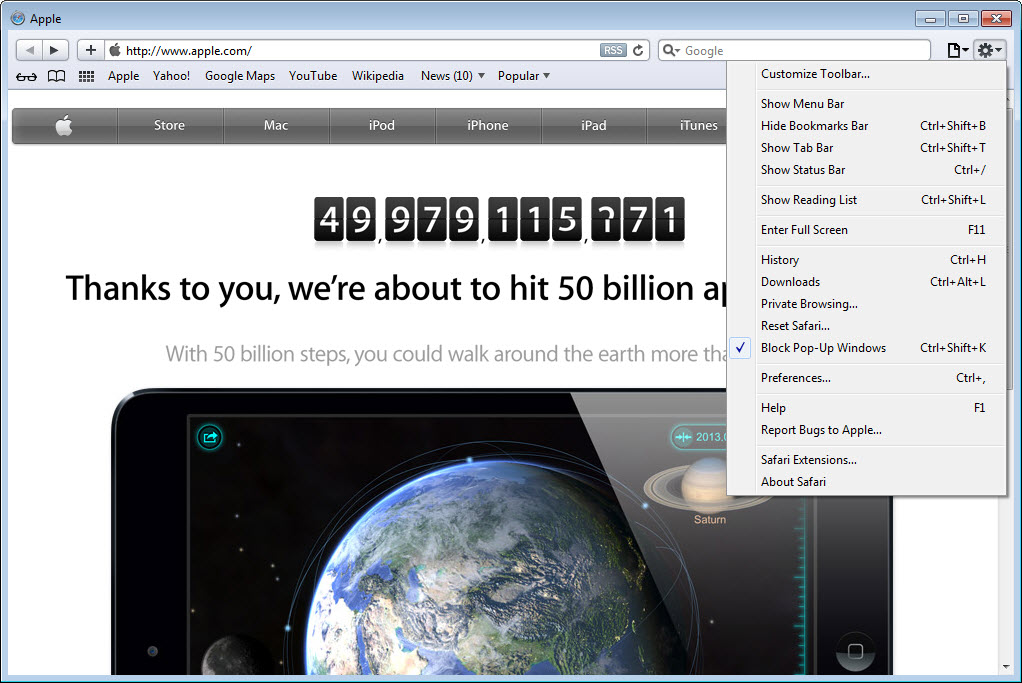Open Safari Extensions... menu item
Screen dimensions: 1022x683
point(866,460)
